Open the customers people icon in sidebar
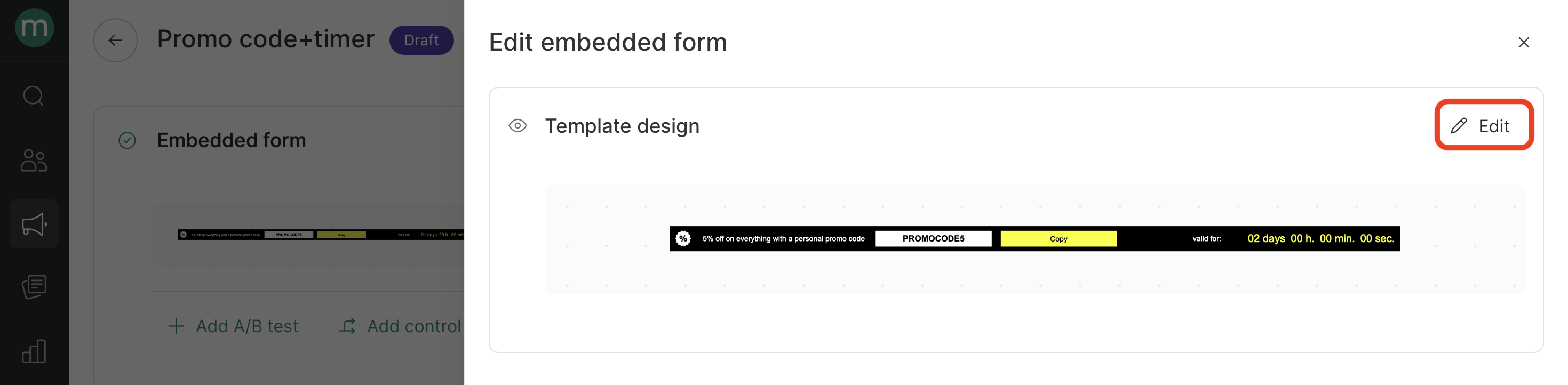 34,161
